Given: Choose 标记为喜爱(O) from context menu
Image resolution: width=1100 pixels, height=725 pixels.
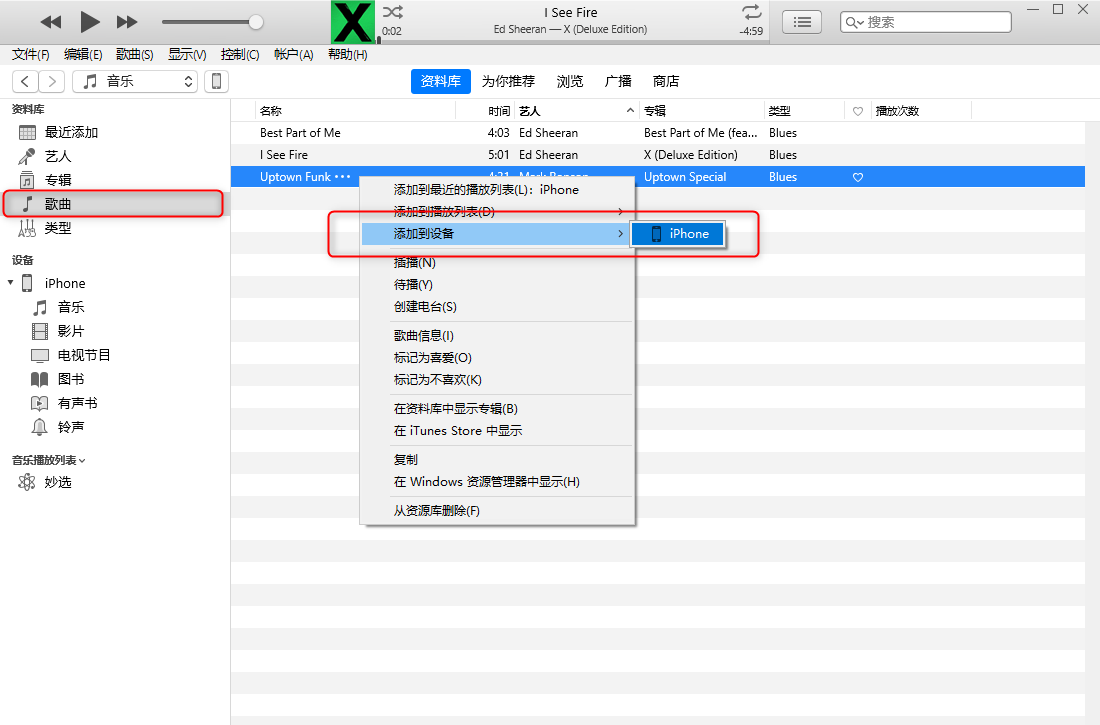Looking at the screenshot, I should point(497,357).
